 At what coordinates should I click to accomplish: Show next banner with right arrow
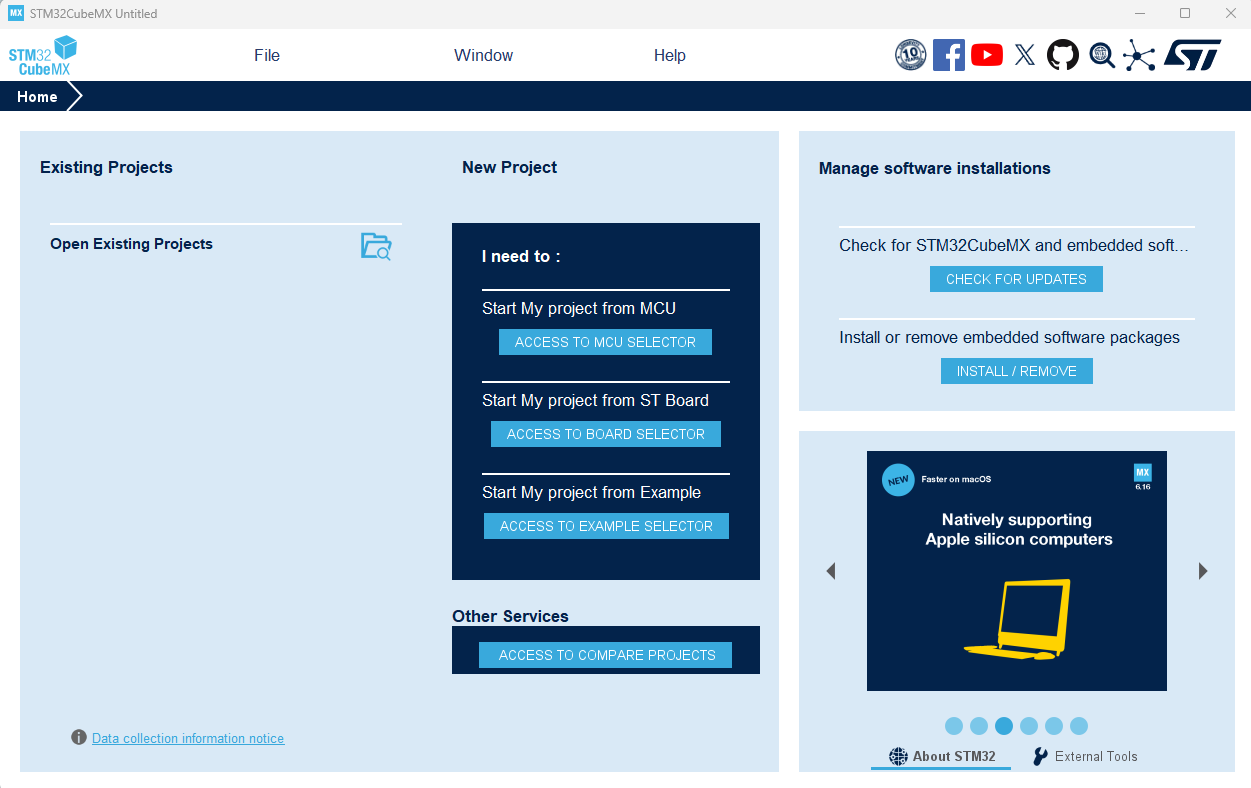[1203, 571]
